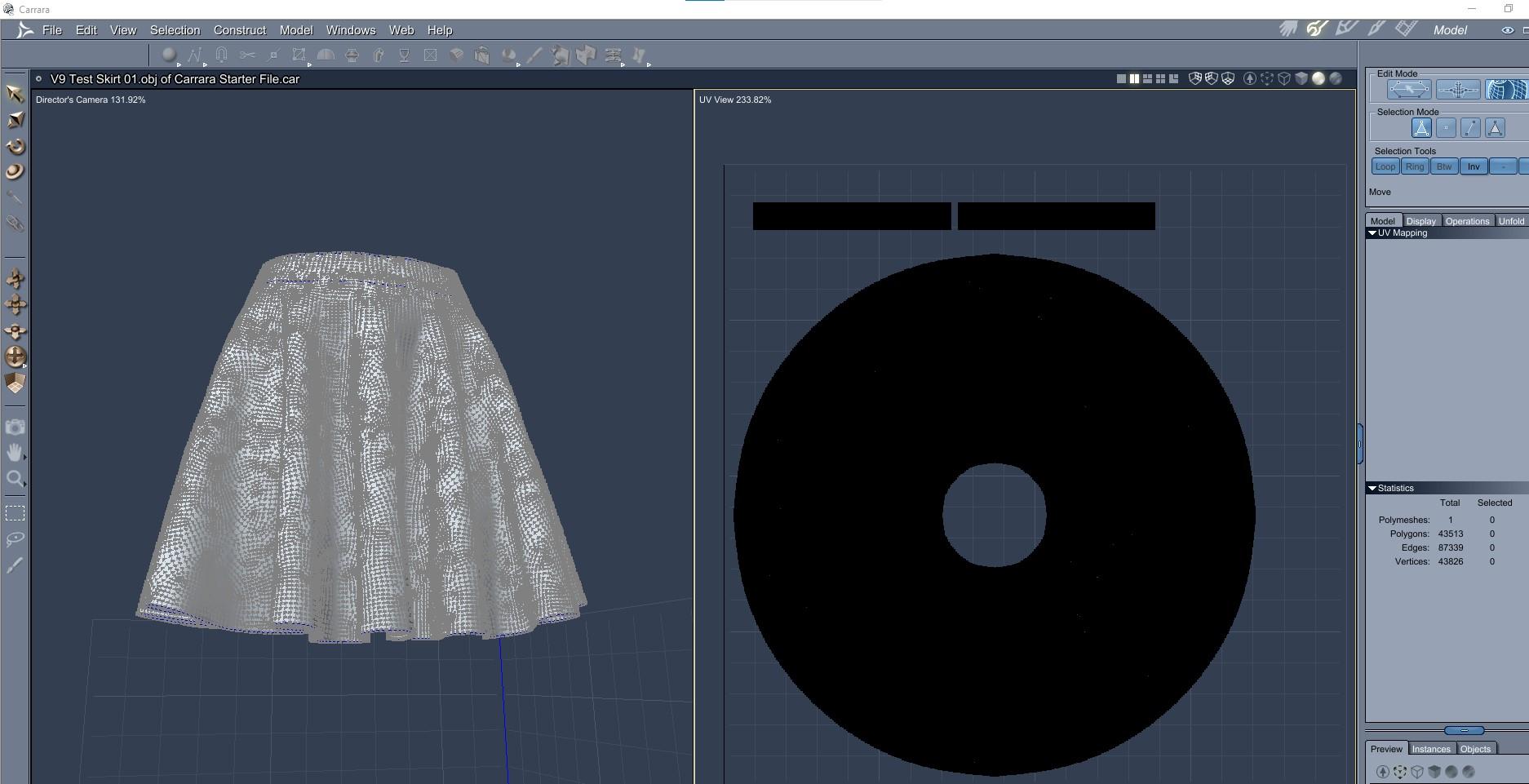Select the Pan camera tool

coord(15,305)
